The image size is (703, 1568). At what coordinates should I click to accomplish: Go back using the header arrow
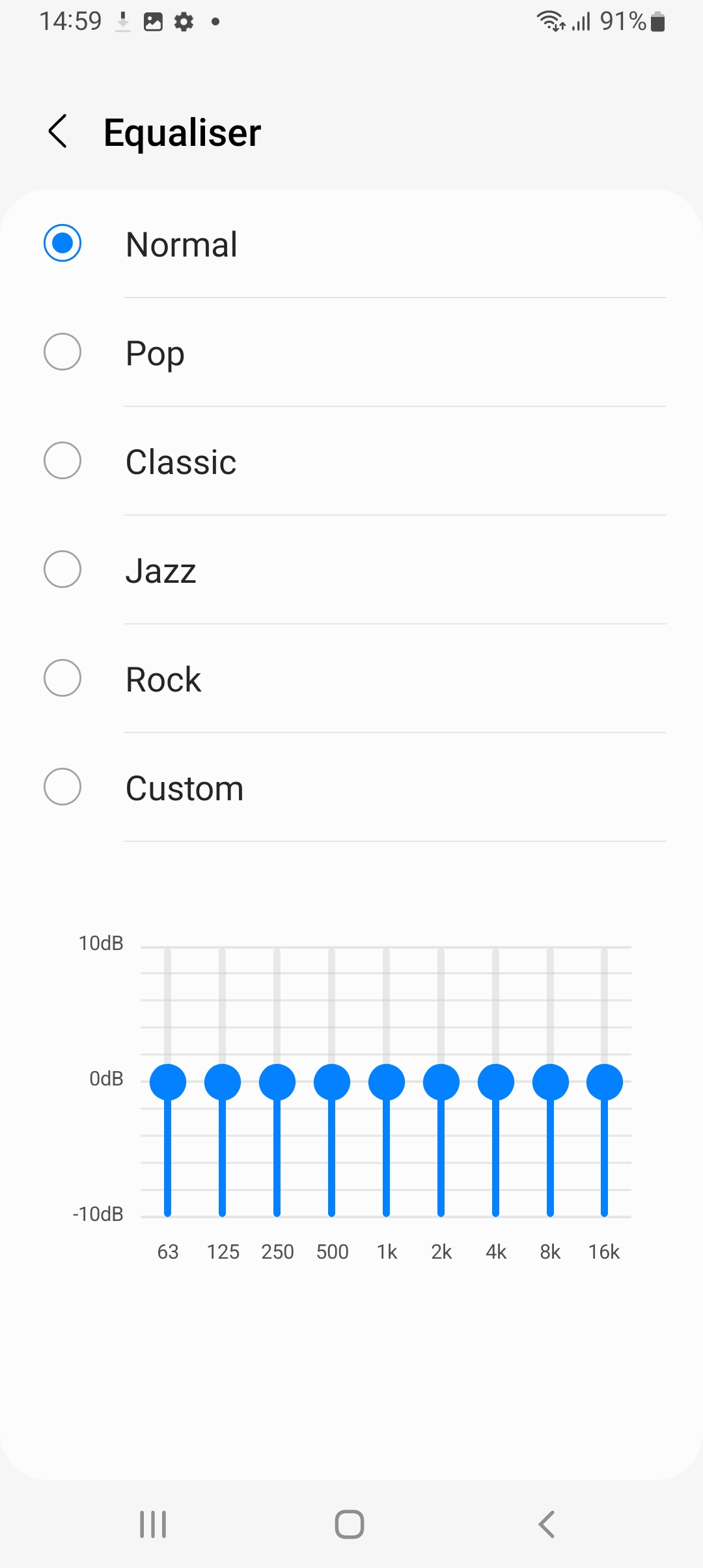58,132
